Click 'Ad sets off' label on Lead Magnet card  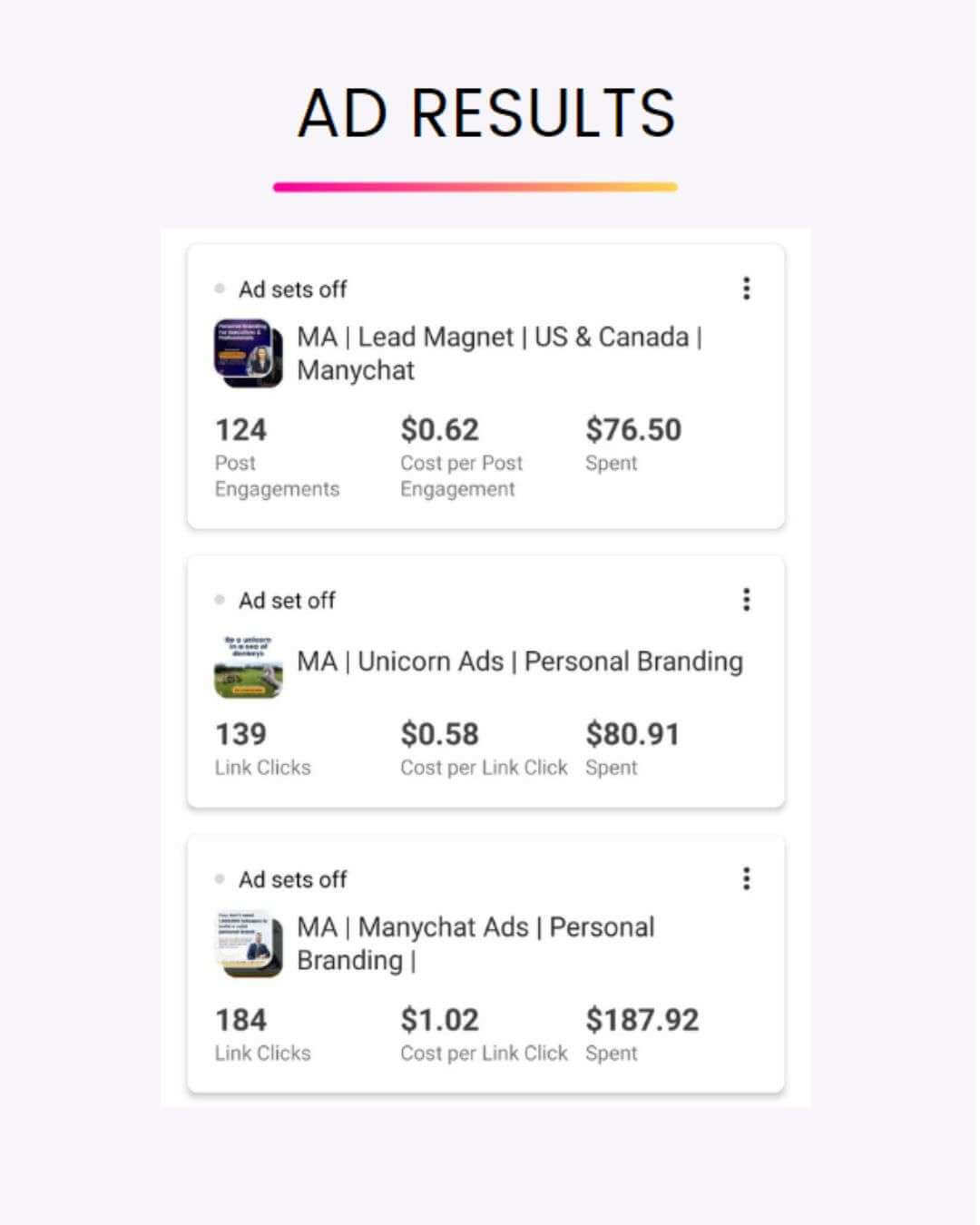click(292, 289)
